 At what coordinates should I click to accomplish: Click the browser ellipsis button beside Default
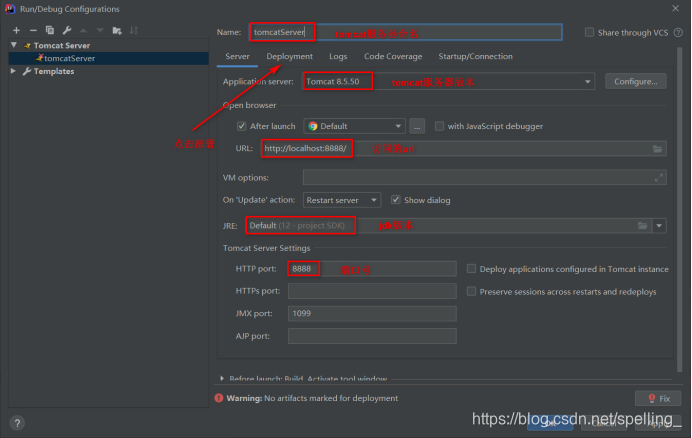coord(417,126)
